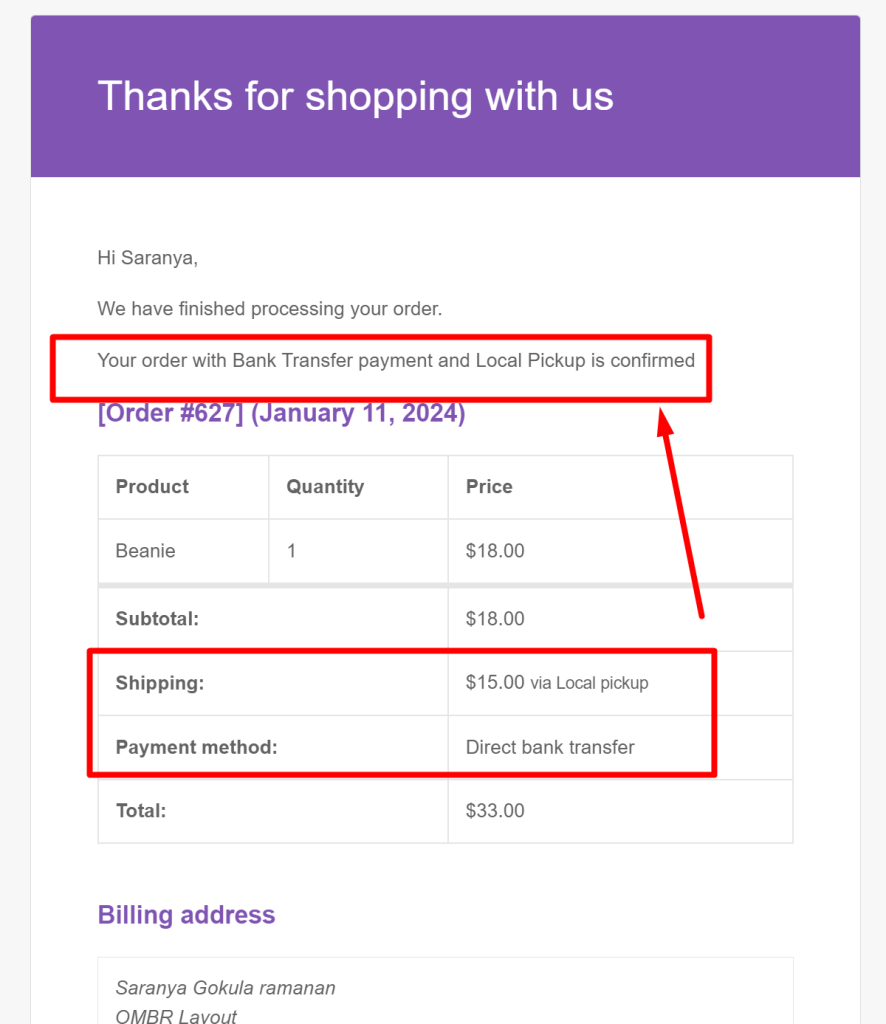Click the 'Thanks for shopping with us' heading
Image resolution: width=886 pixels, height=1024 pixels.
(355, 97)
